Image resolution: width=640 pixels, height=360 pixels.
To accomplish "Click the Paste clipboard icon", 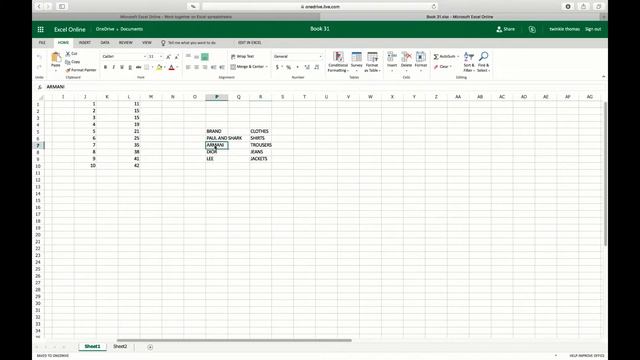I will pos(56,57).
